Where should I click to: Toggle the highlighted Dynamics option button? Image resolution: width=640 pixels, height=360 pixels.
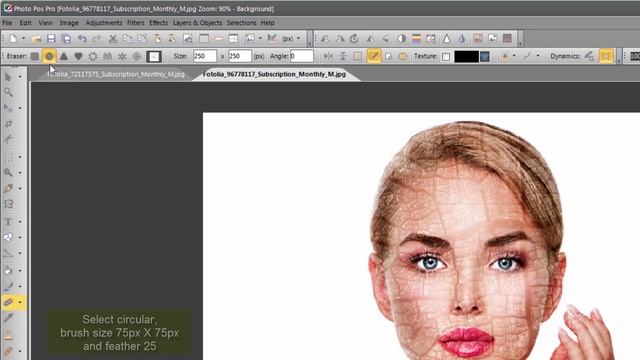pyautogui.click(x=606, y=56)
